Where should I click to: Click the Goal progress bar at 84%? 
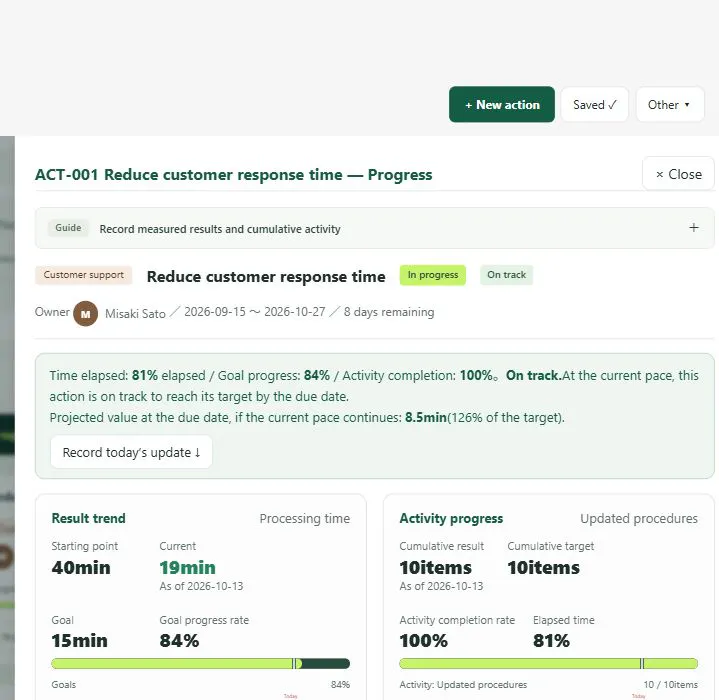pos(200,663)
